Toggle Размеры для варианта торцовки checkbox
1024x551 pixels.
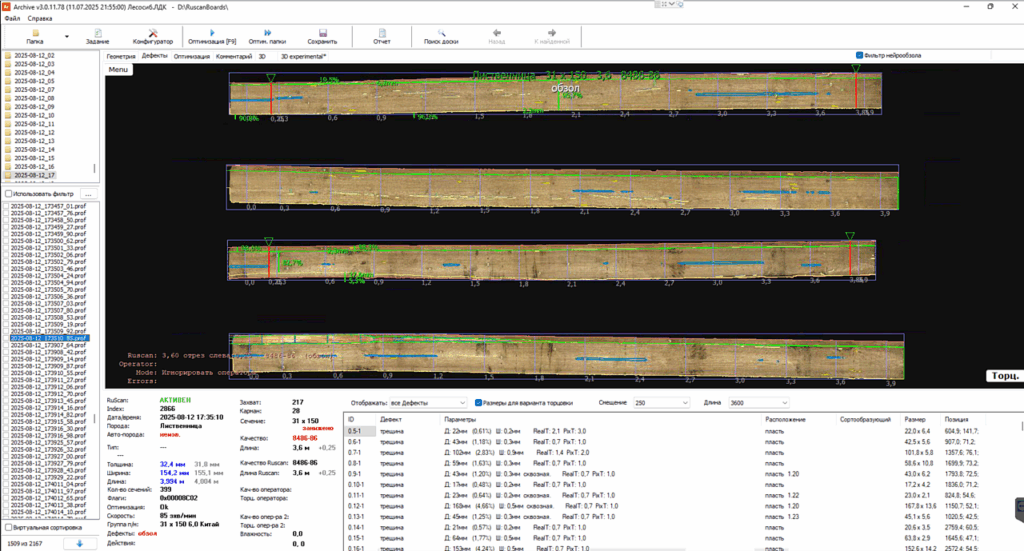[x=478, y=403]
